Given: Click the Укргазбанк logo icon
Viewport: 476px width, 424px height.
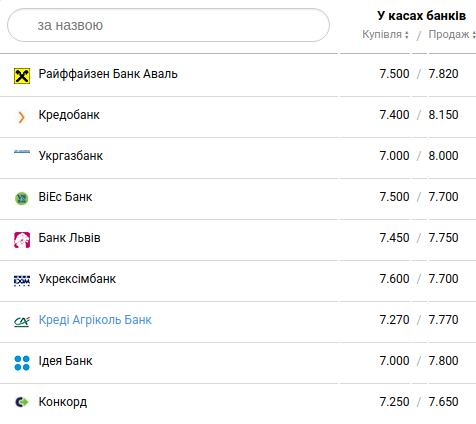Looking at the screenshot, I should coord(22,152).
